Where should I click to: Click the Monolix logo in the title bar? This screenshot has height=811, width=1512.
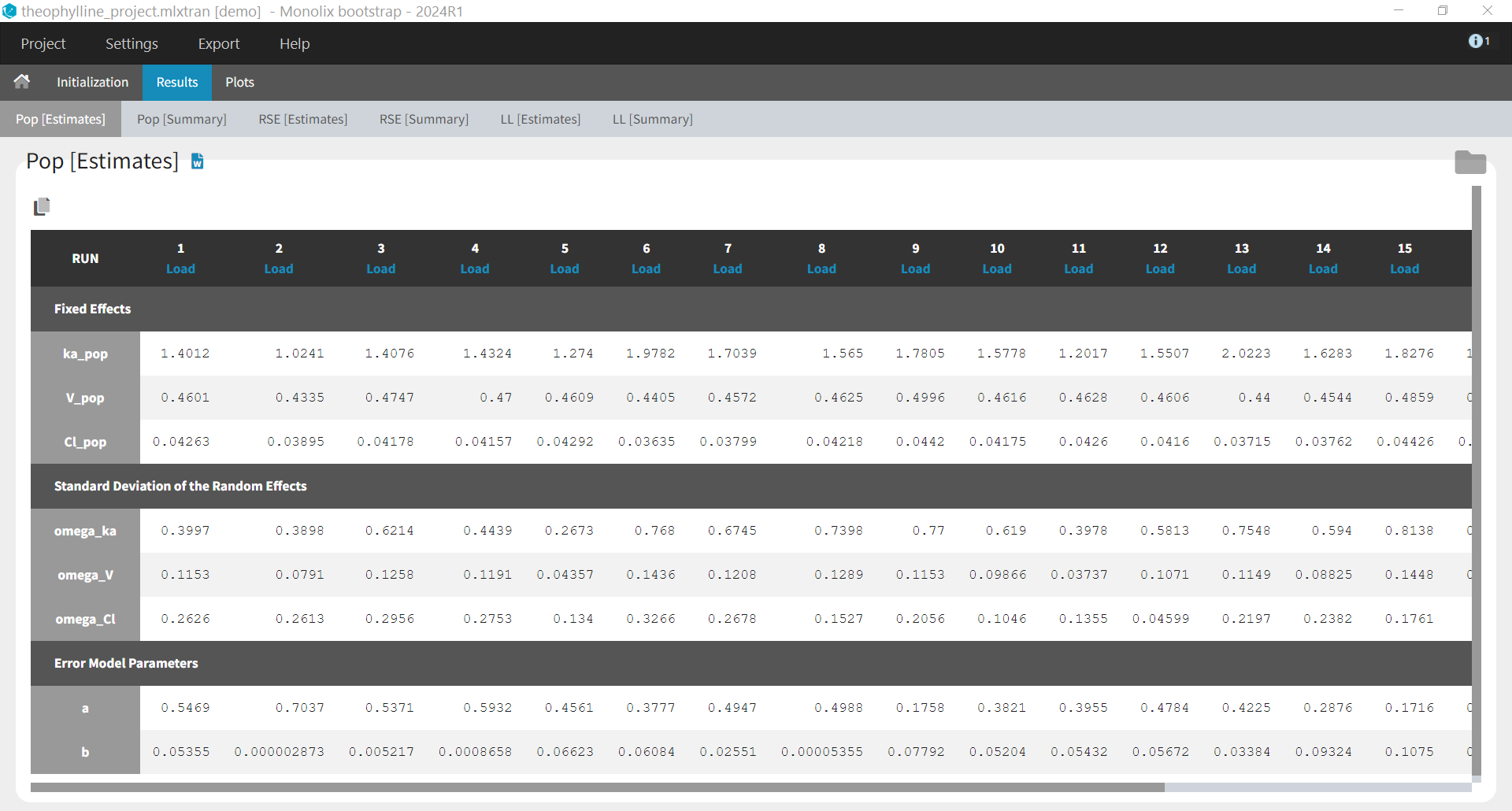10,11
